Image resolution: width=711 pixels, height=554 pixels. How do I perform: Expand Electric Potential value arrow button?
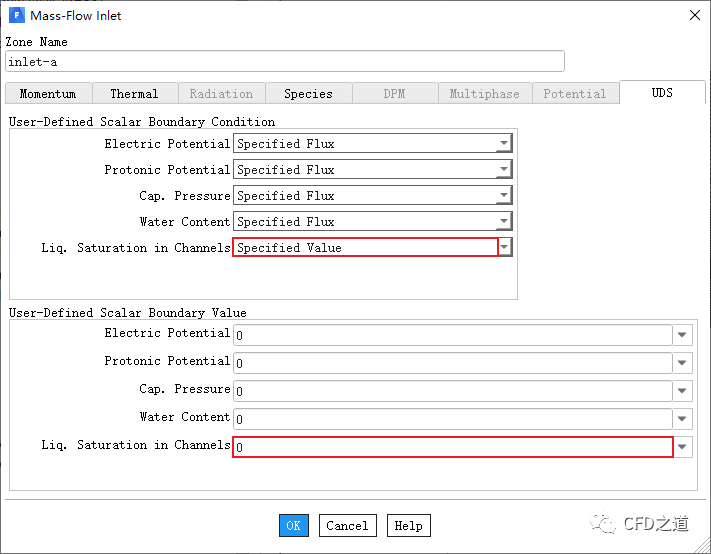pyautogui.click(x=682, y=335)
